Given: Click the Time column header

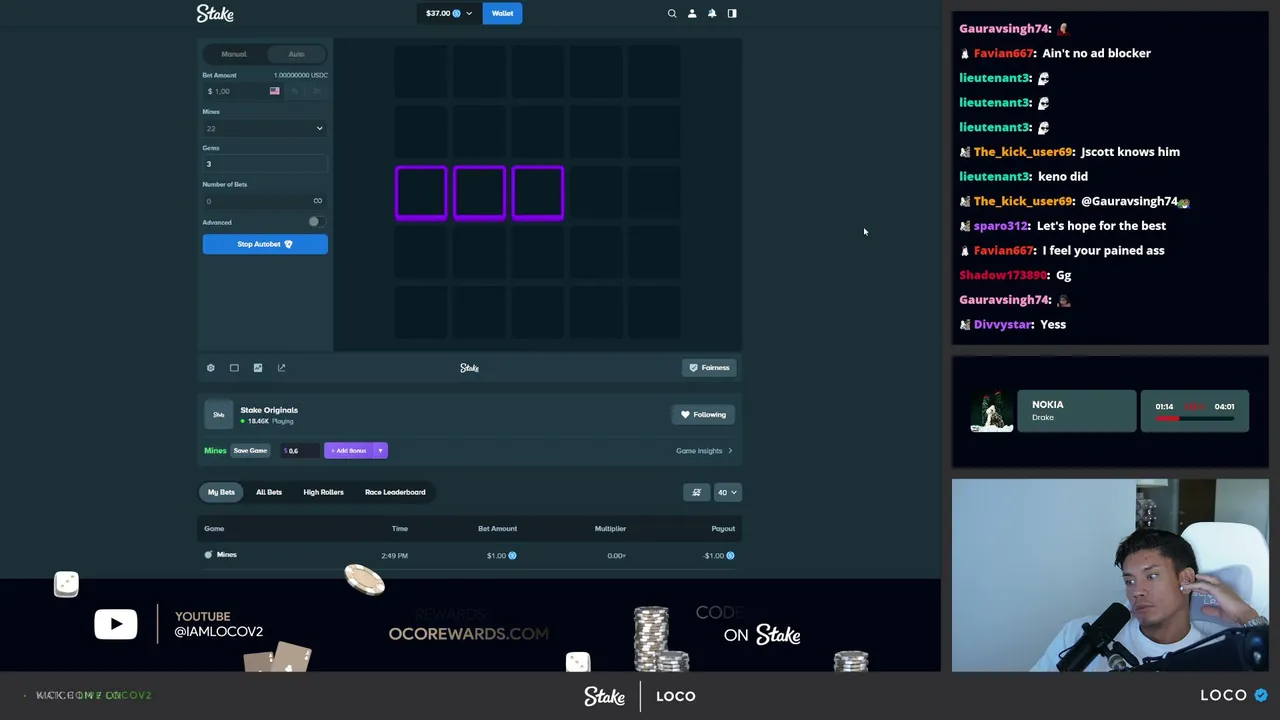Looking at the screenshot, I should click(400, 528).
